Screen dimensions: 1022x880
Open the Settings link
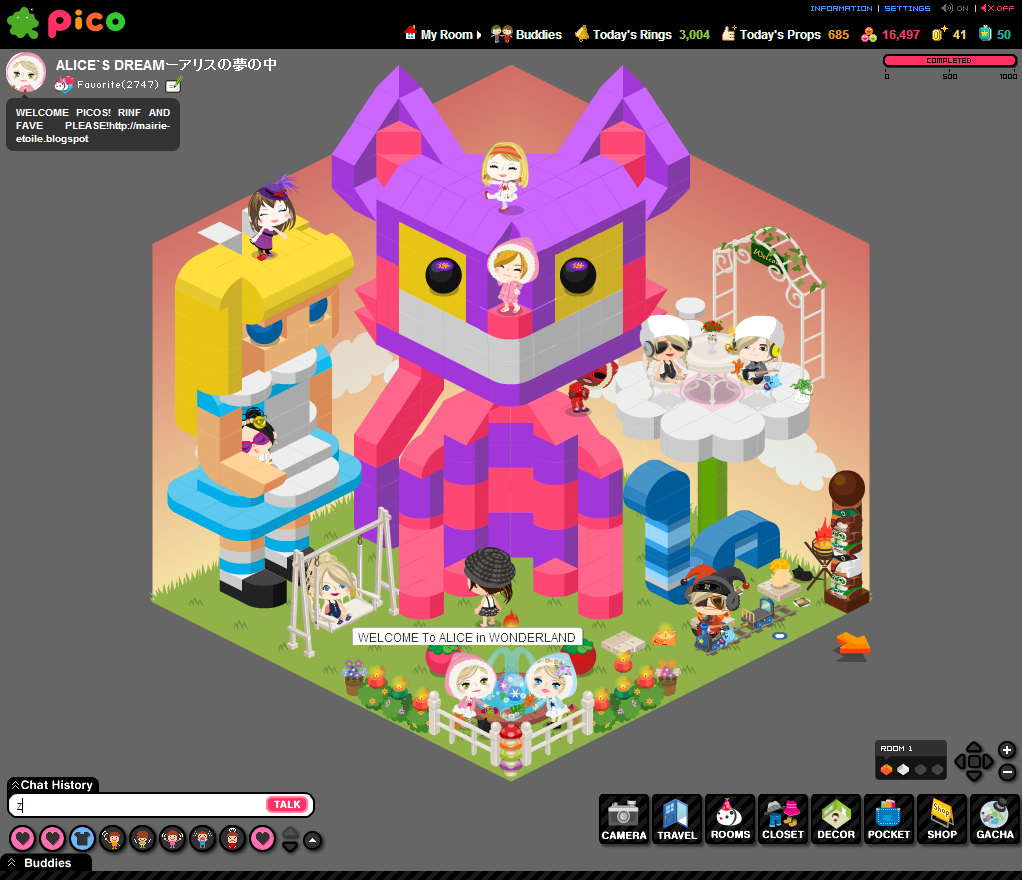pyautogui.click(x=906, y=8)
